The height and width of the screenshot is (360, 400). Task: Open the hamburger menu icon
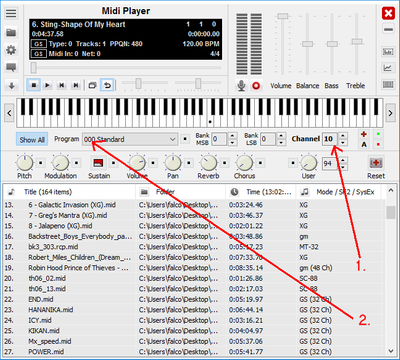click(x=11, y=13)
